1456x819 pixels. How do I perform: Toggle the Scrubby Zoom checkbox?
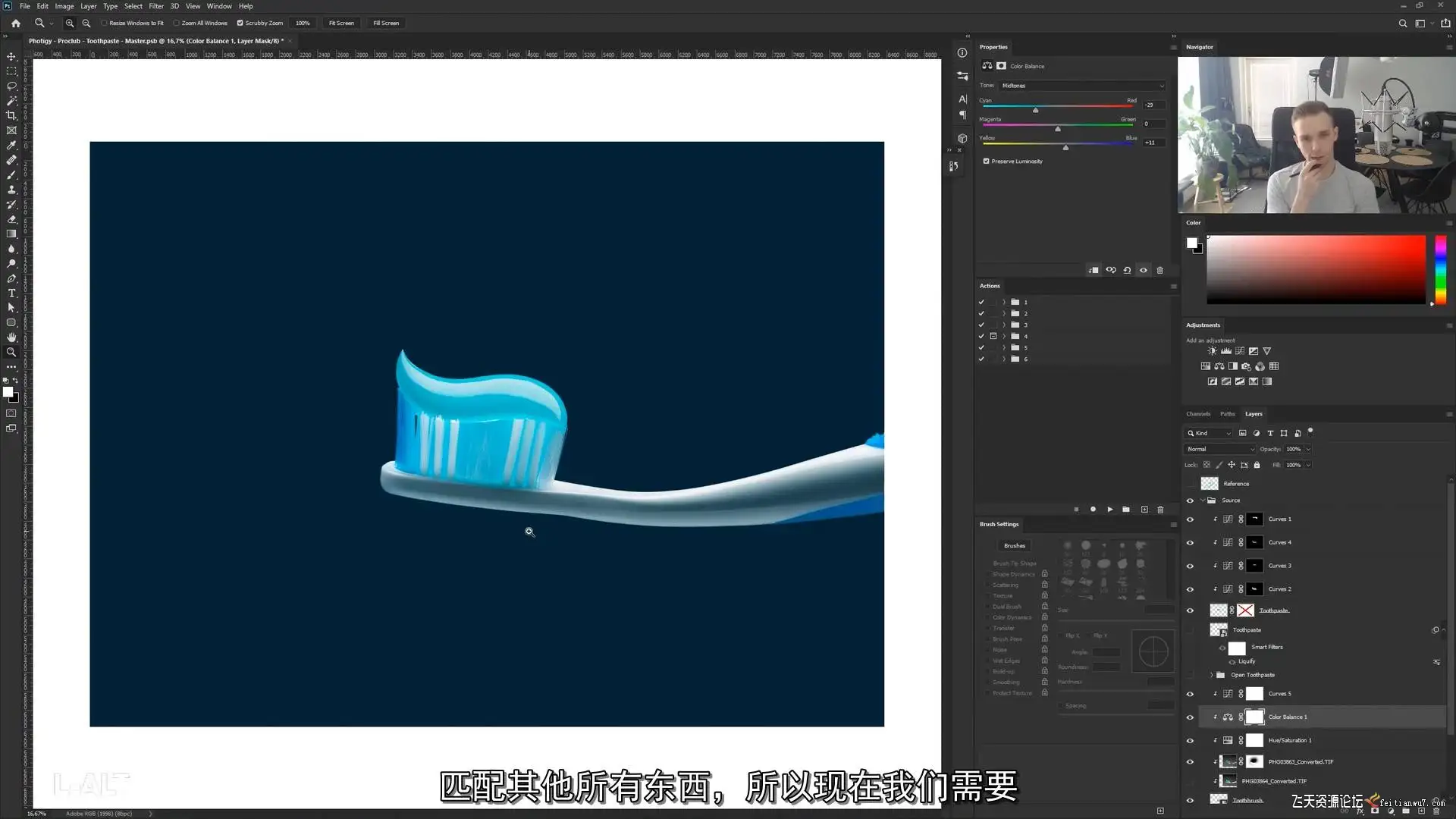(240, 23)
